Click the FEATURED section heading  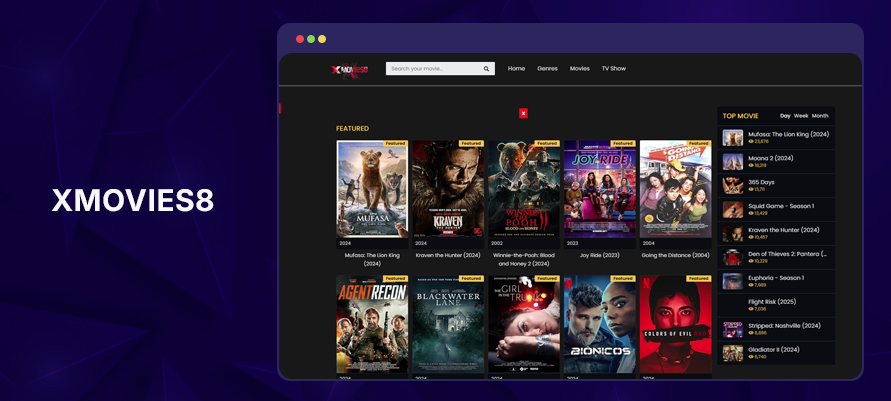coord(352,129)
